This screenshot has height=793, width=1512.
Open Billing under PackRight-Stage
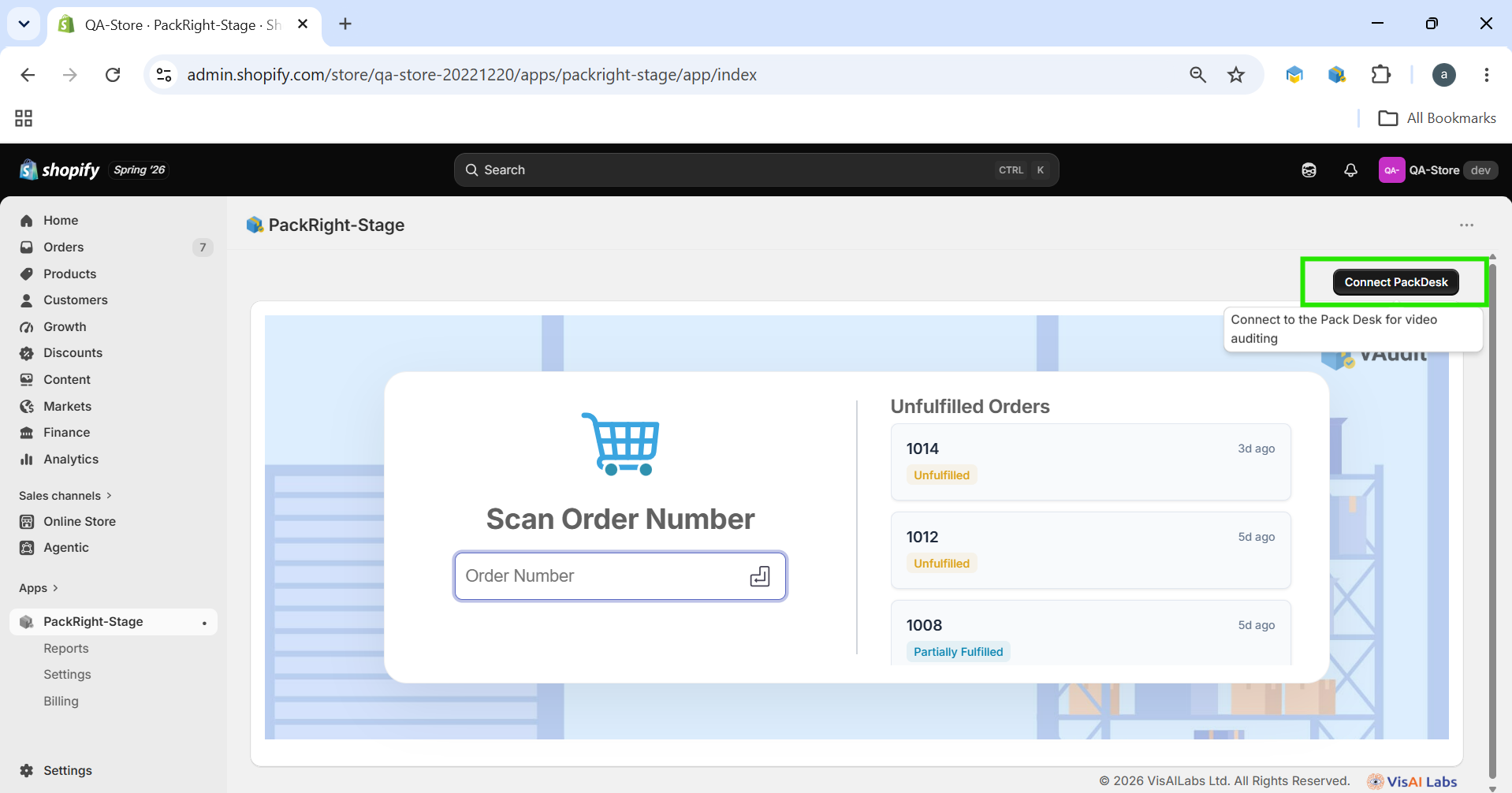point(61,702)
